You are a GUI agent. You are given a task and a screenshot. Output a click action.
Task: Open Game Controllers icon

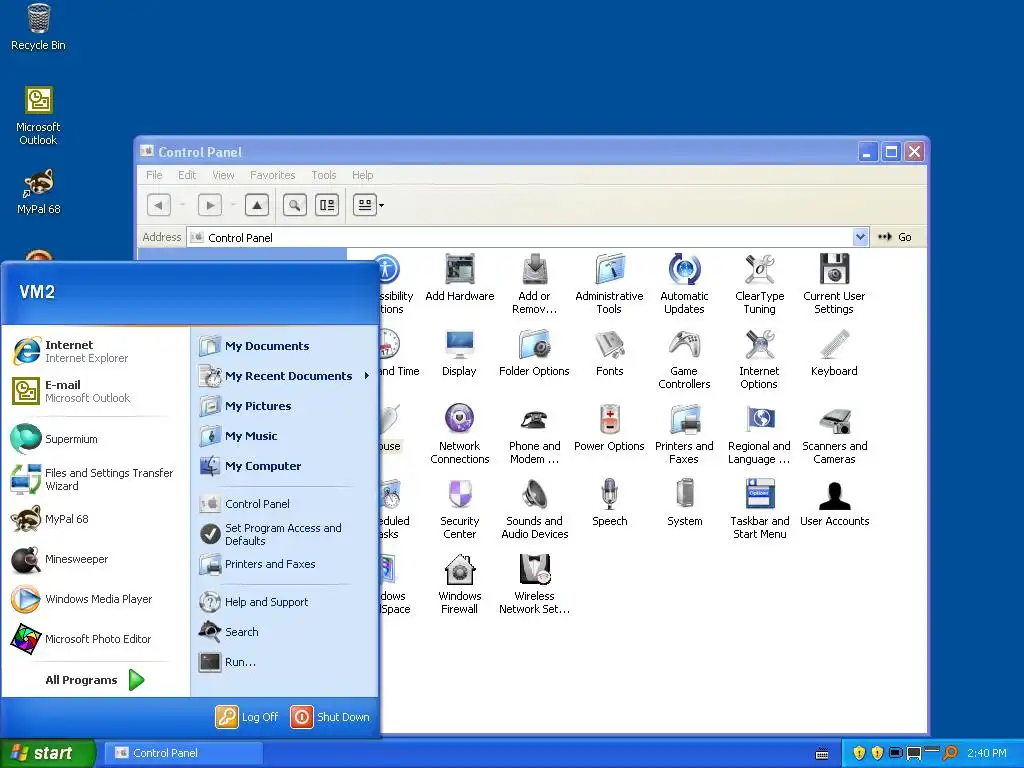pyautogui.click(x=684, y=359)
